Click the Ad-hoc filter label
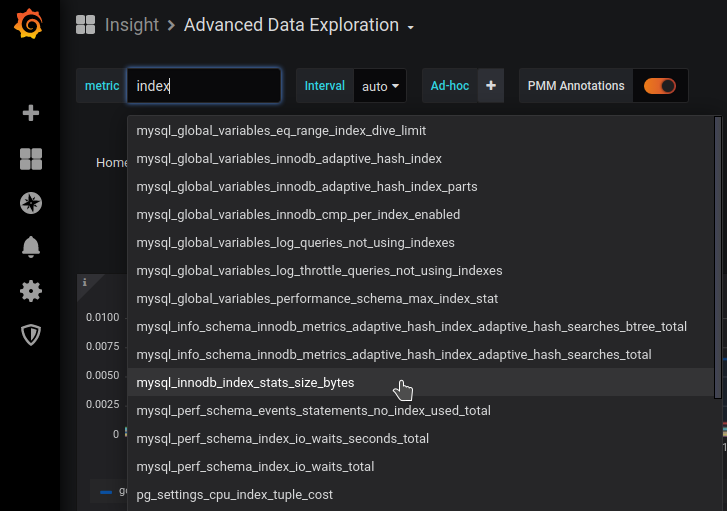 [450, 86]
